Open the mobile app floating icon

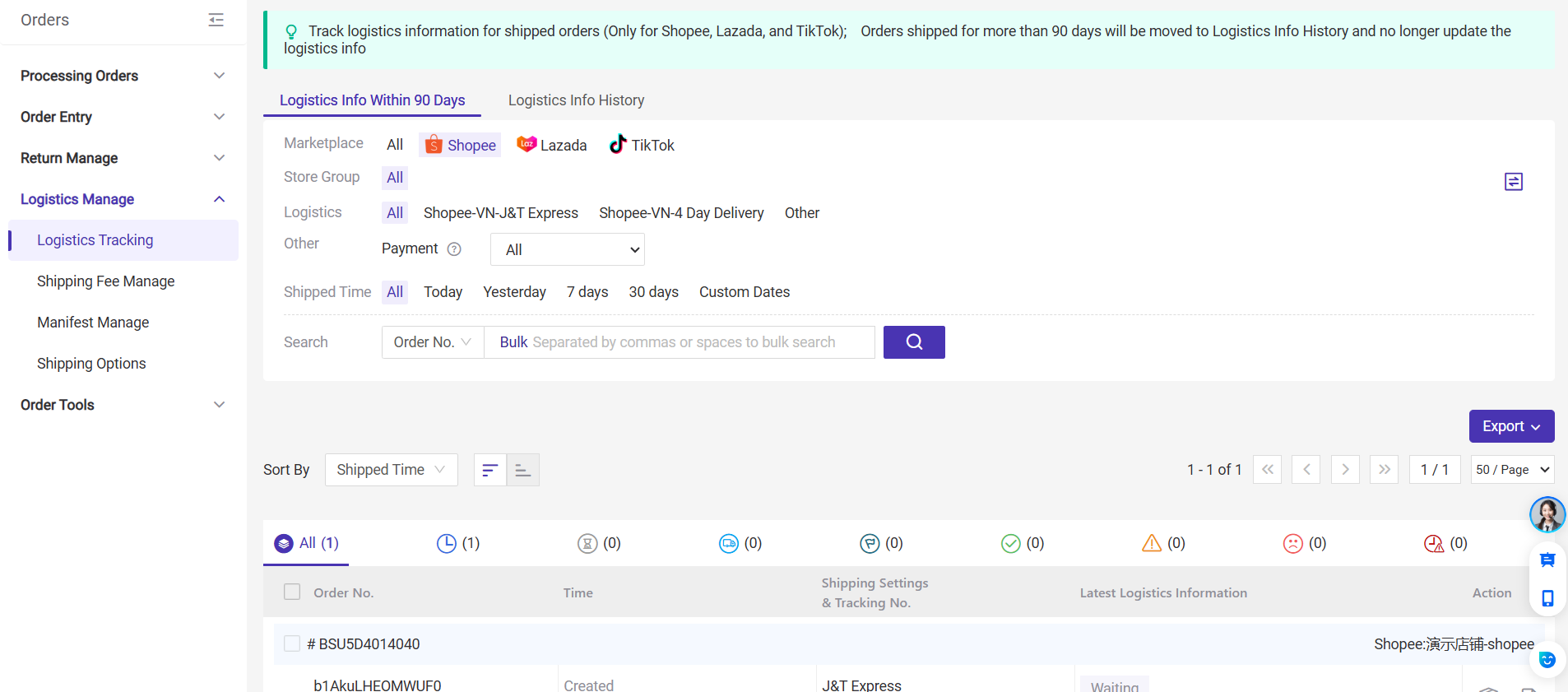point(1547,598)
